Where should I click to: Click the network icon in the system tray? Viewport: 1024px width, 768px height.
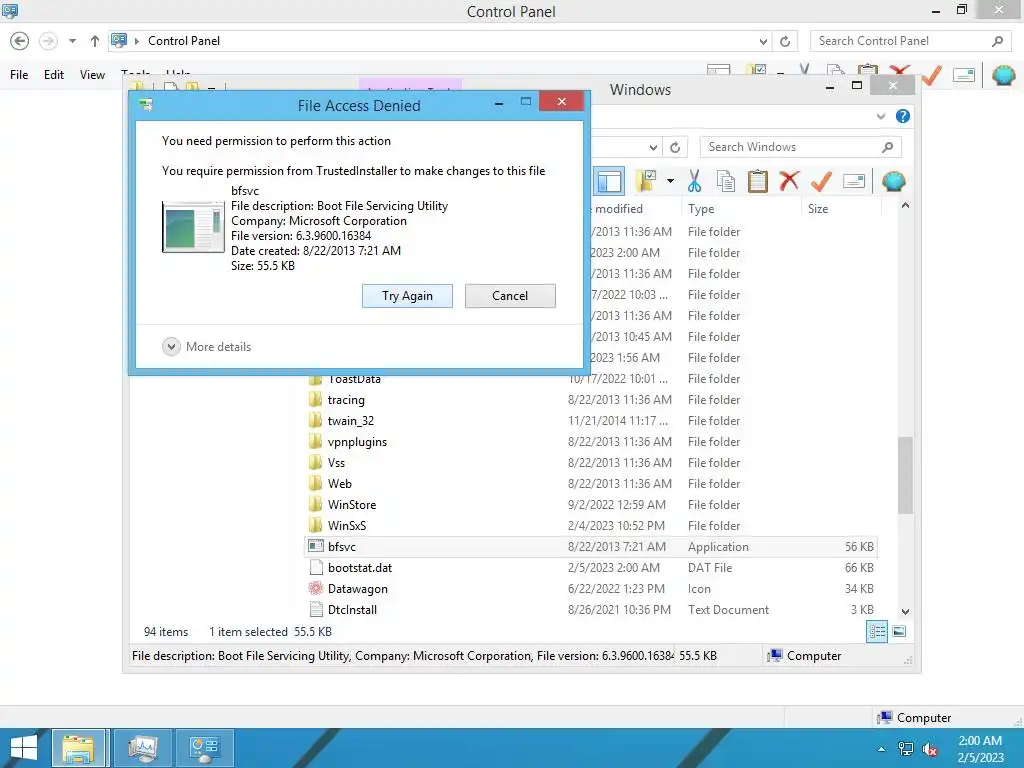pos(906,749)
